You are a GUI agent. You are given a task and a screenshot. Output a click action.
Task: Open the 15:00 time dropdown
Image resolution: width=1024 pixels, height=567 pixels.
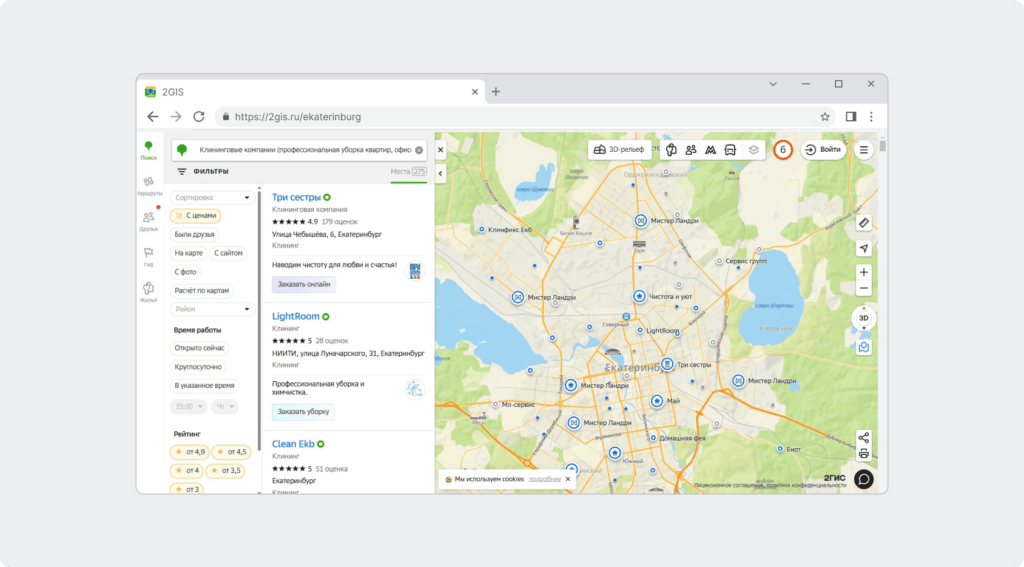click(x=188, y=406)
